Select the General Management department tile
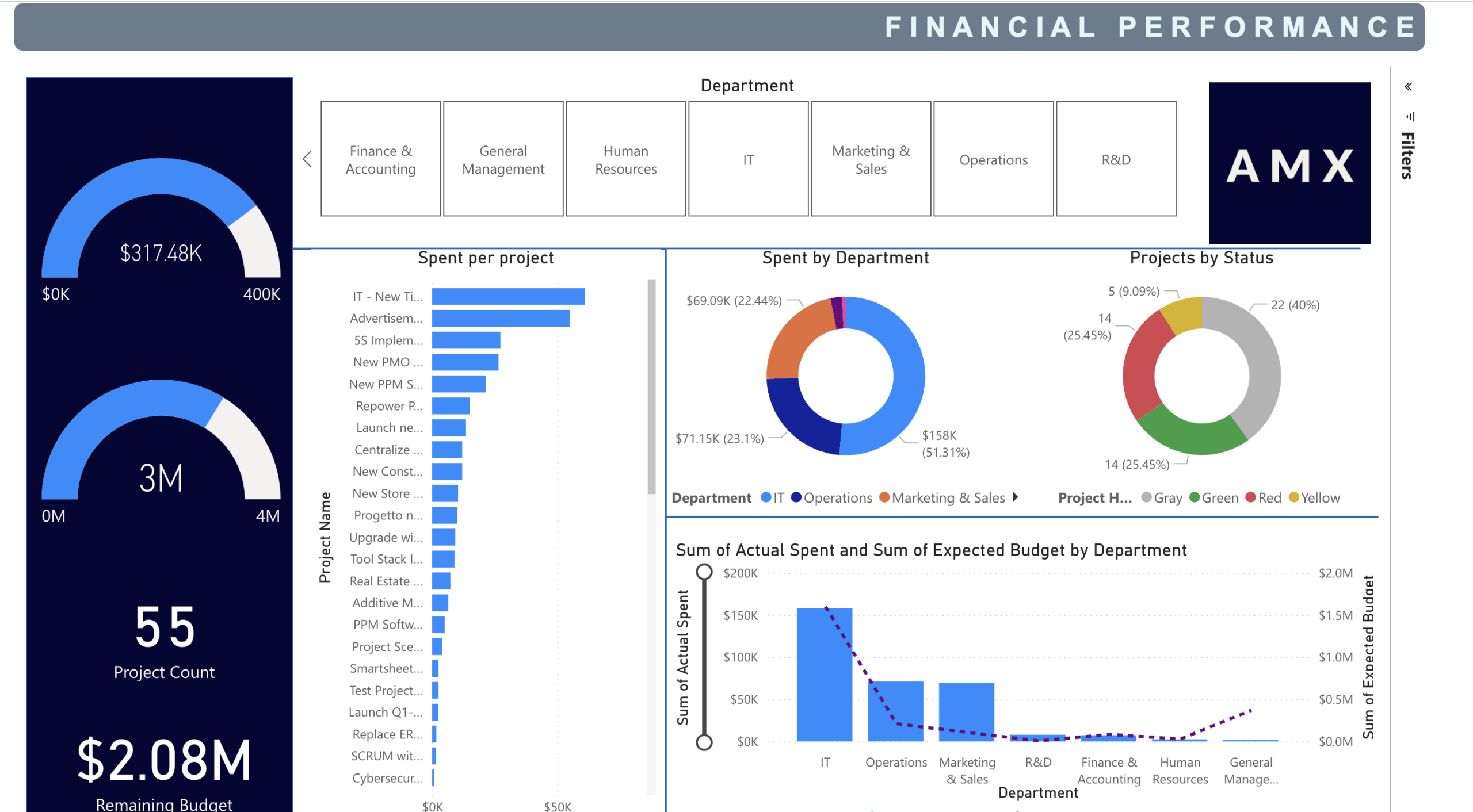Screen dimensions: 1473x812 click(503, 159)
